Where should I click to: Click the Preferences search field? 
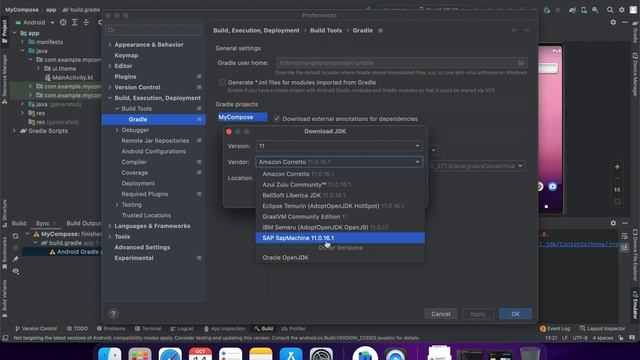click(x=154, y=30)
